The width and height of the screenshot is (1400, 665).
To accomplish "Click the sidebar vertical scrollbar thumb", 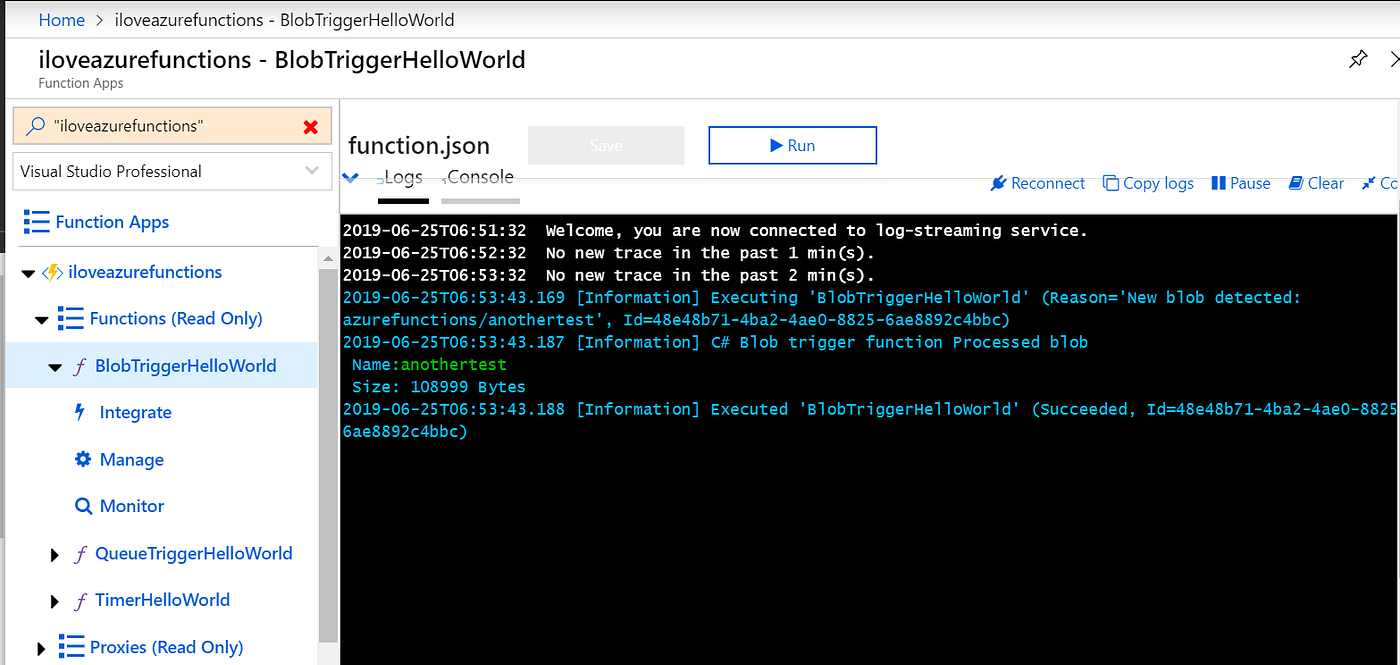I will coord(328,455).
